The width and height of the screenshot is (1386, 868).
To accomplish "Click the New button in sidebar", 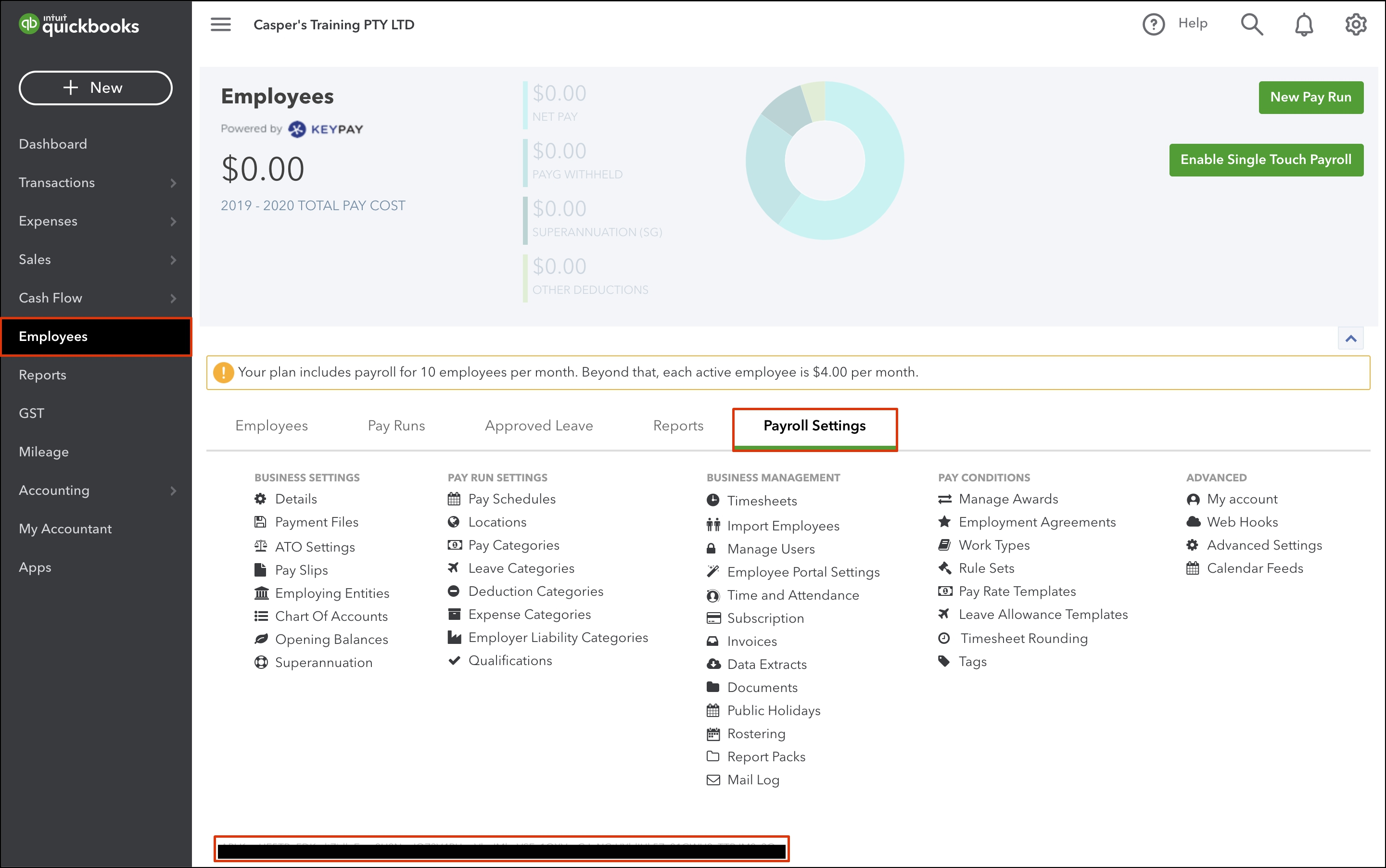I will [95, 88].
